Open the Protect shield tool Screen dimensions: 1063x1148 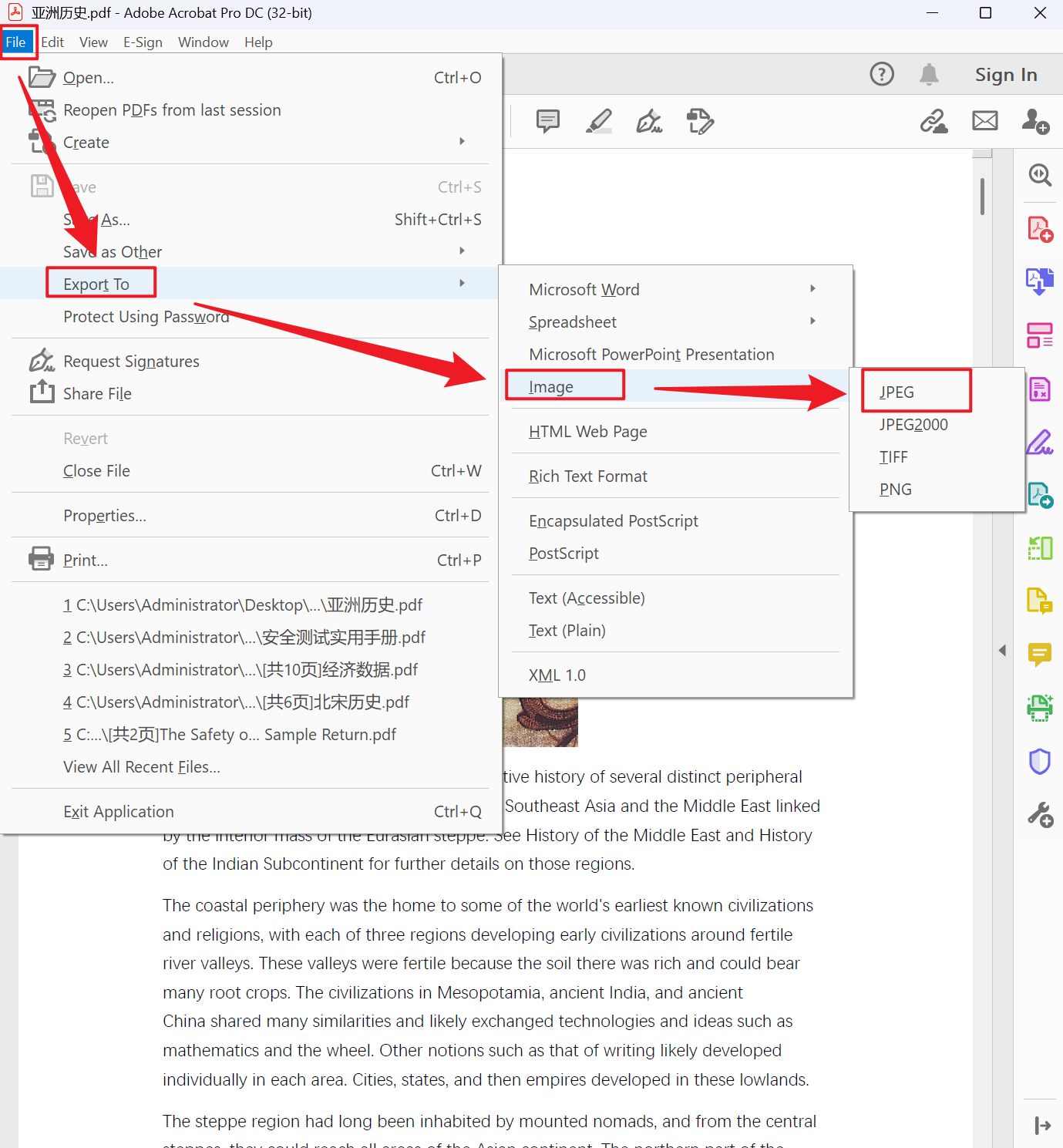(x=1040, y=761)
